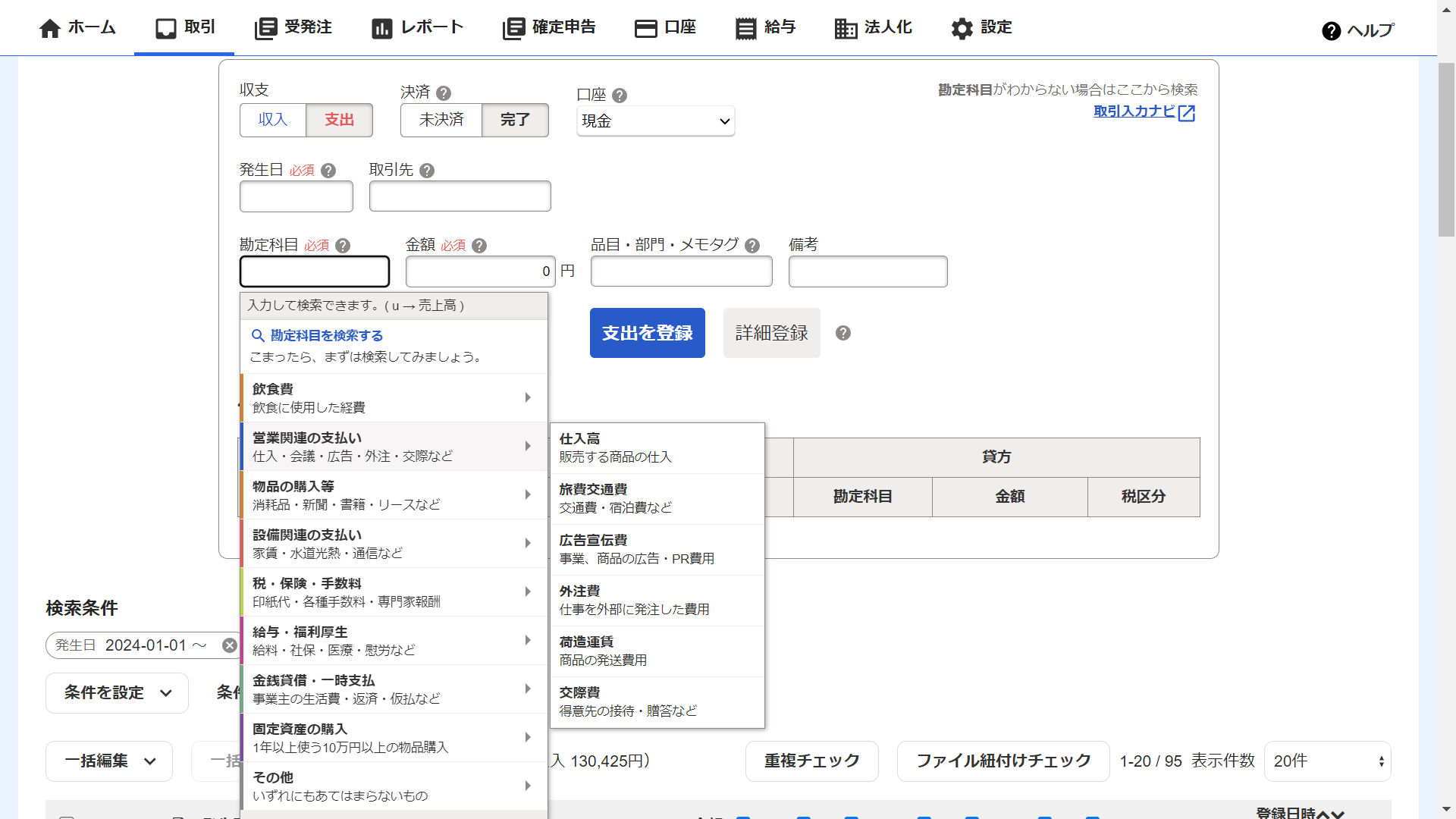
Task: Click the 設定 gear icon
Action: pos(962,29)
